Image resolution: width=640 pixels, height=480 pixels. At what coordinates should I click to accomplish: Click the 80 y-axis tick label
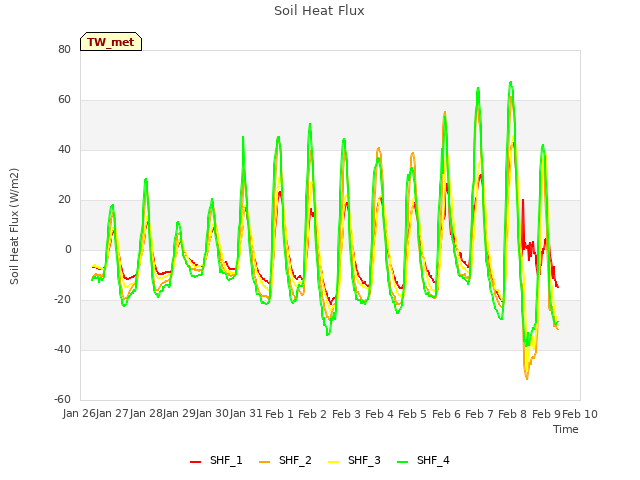coord(64,49)
